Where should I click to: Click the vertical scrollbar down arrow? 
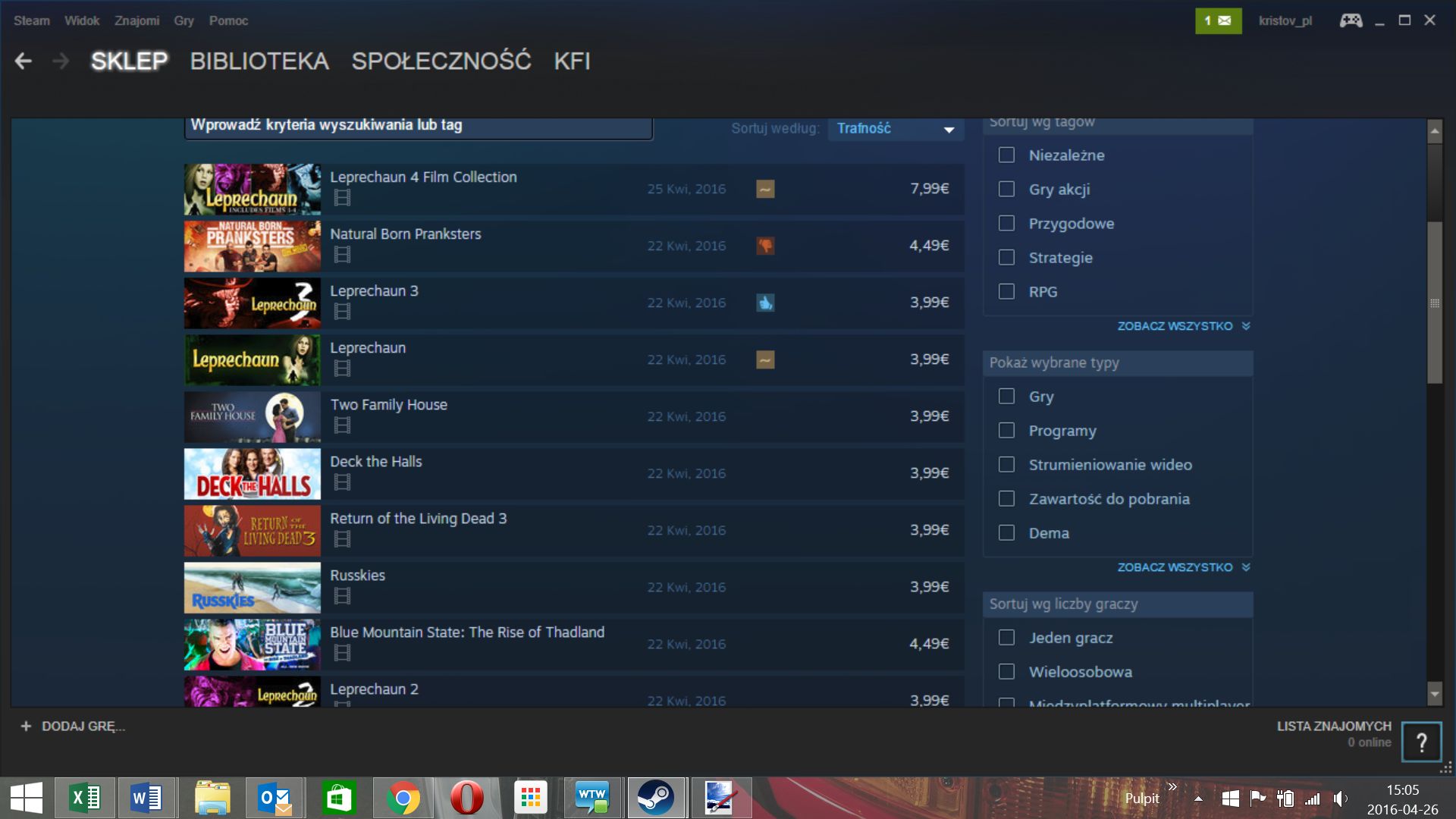pyautogui.click(x=1434, y=693)
